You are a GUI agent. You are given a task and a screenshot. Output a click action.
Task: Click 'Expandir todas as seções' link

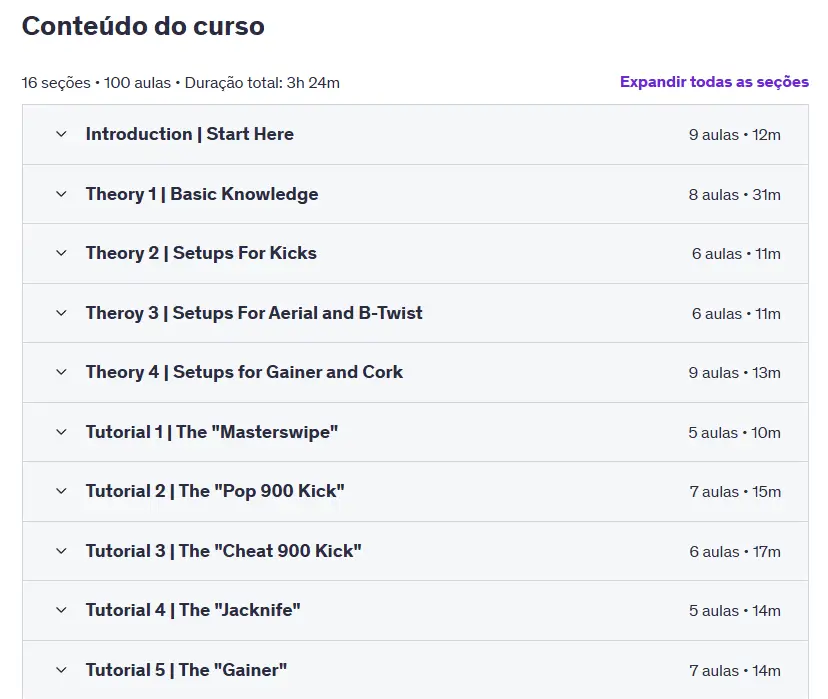(714, 82)
